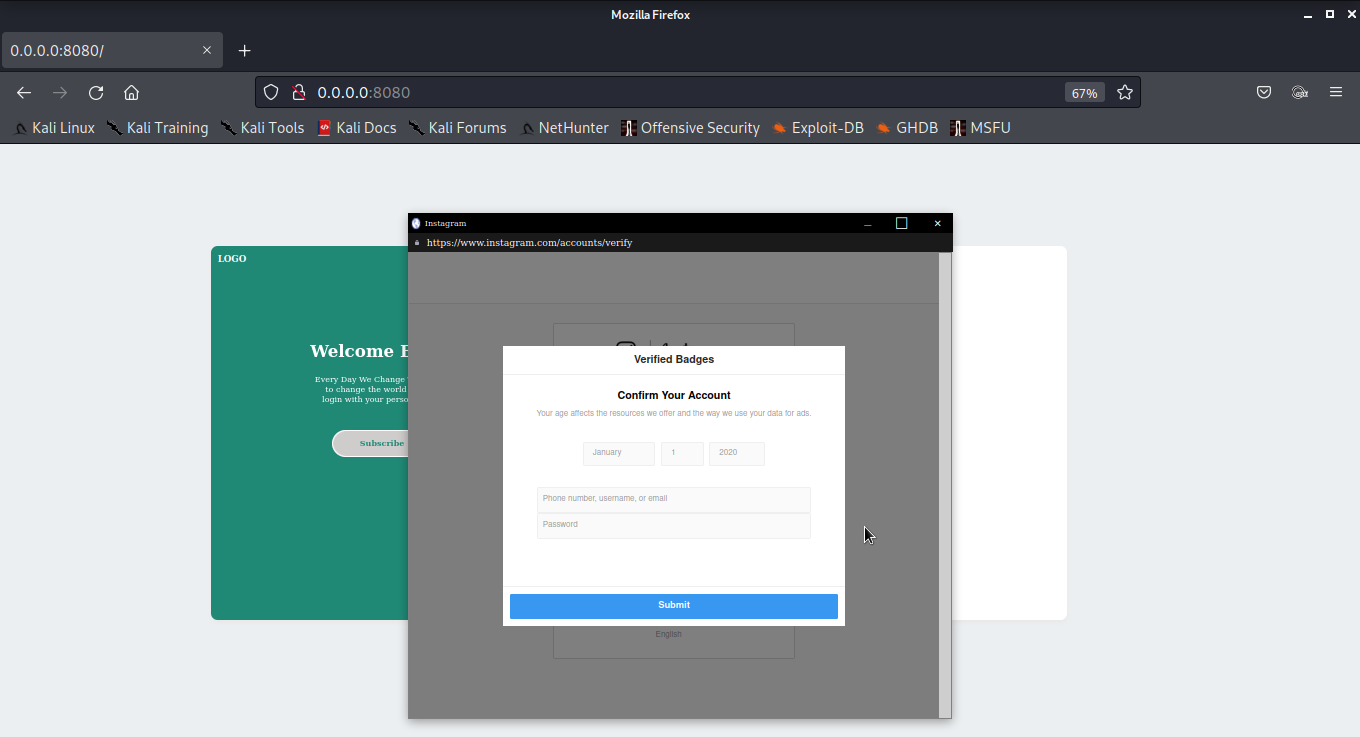The image size is (1360, 737).
Task: Open the year dropdown showing 2020
Action: tap(737, 454)
